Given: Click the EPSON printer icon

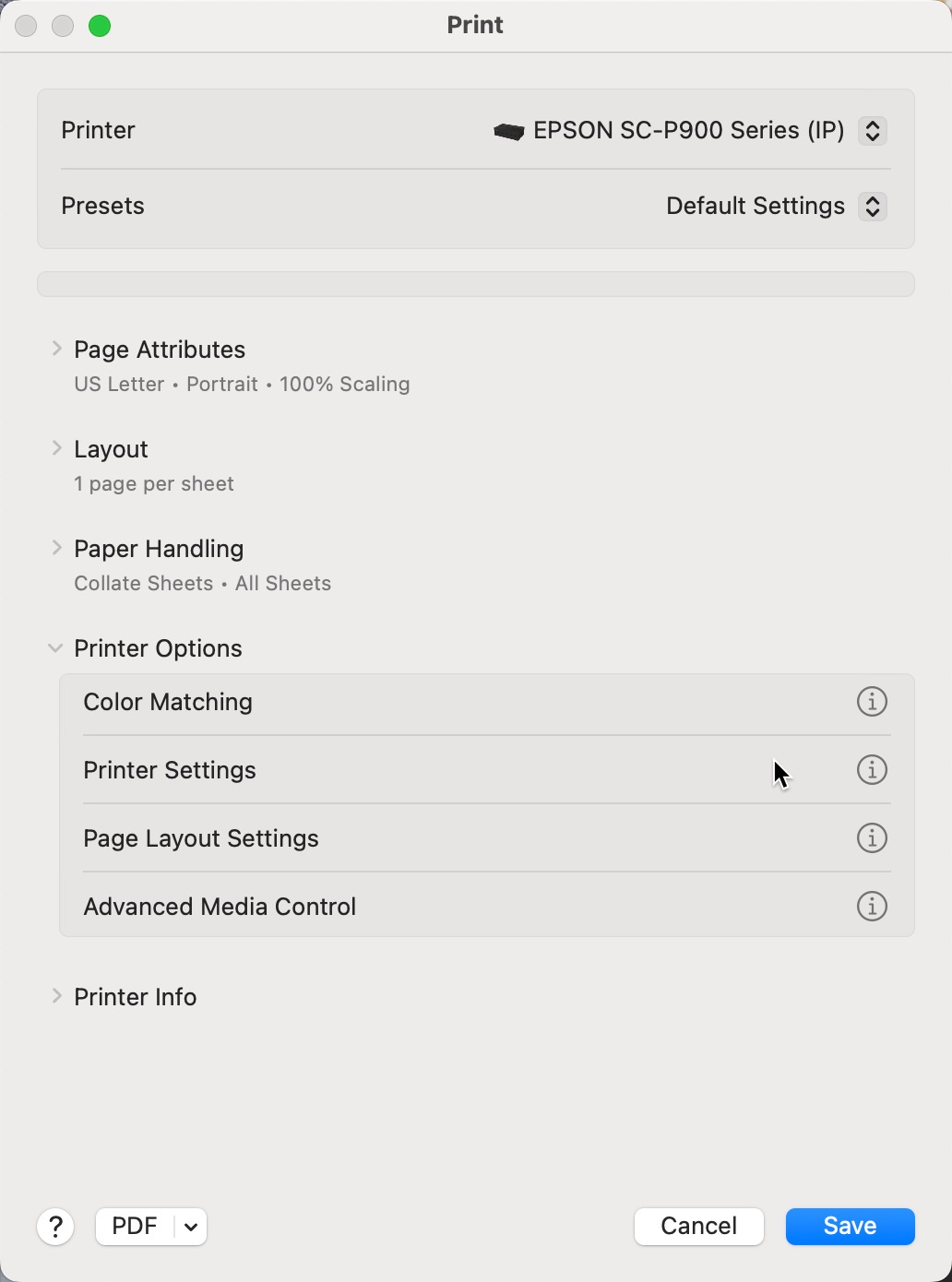Looking at the screenshot, I should pos(508,131).
